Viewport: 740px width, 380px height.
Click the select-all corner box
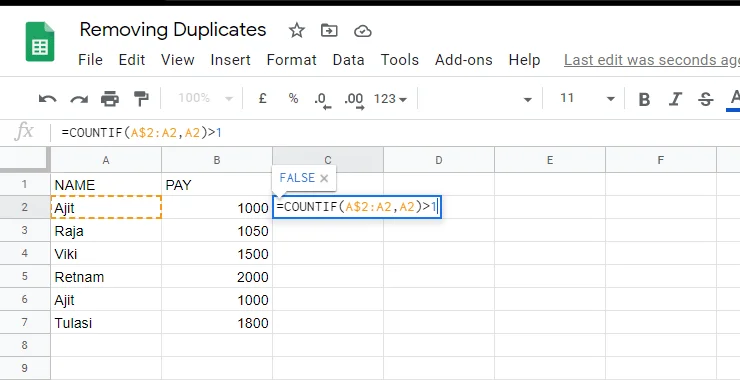25,160
